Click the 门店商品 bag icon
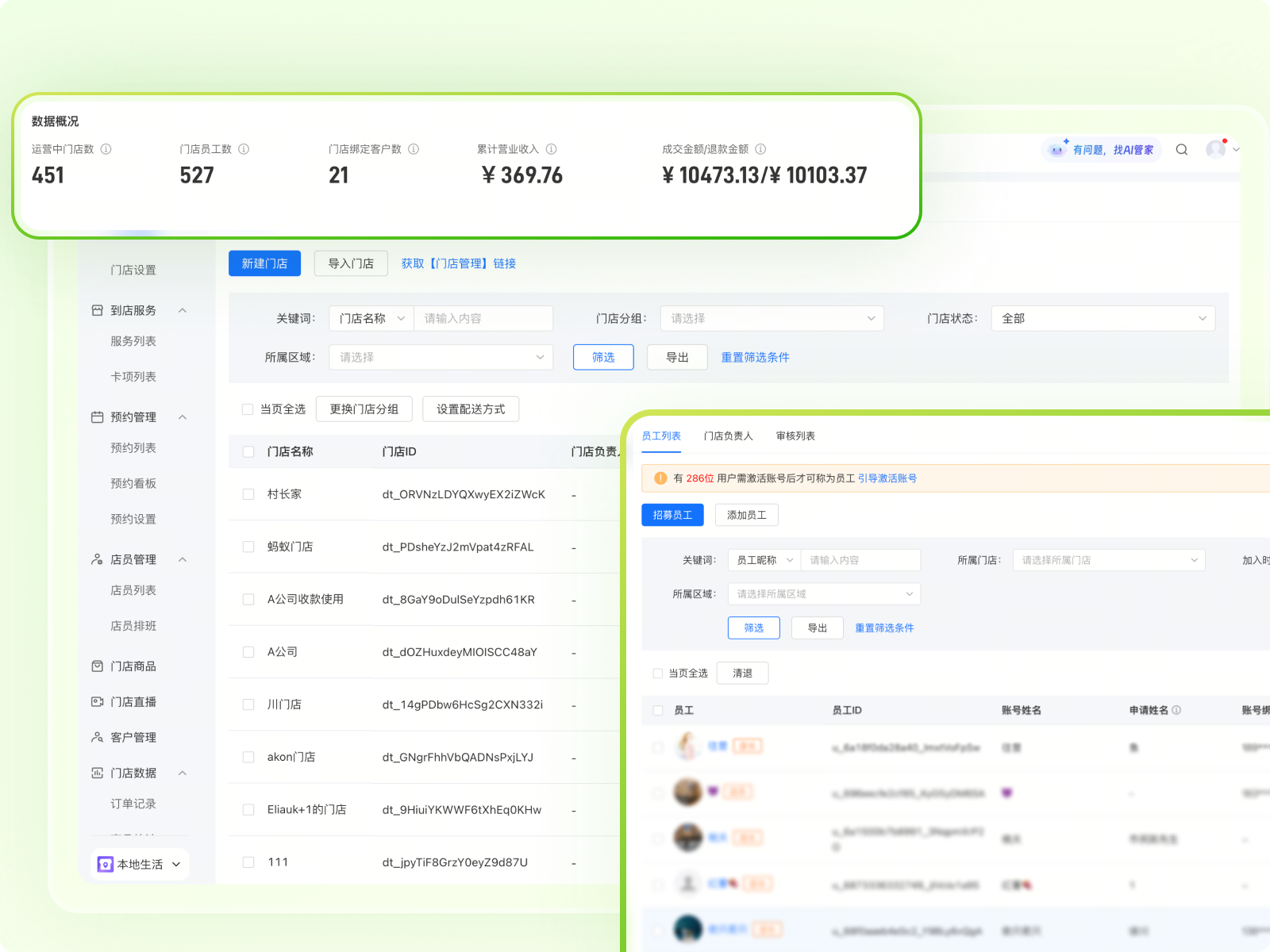Viewport: 1270px width, 952px height. click(97, 666)
